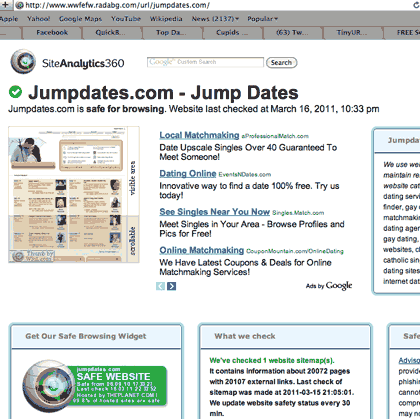Click the Safe Website widget badge
This screenshot has width=420, height=419.
click(95, 386)
